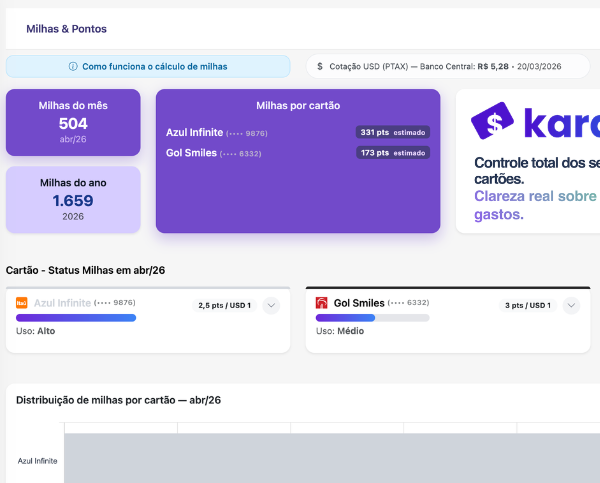
Task: Select the 'Milhas do ano' 1.659 card
Action: (73, 200)
